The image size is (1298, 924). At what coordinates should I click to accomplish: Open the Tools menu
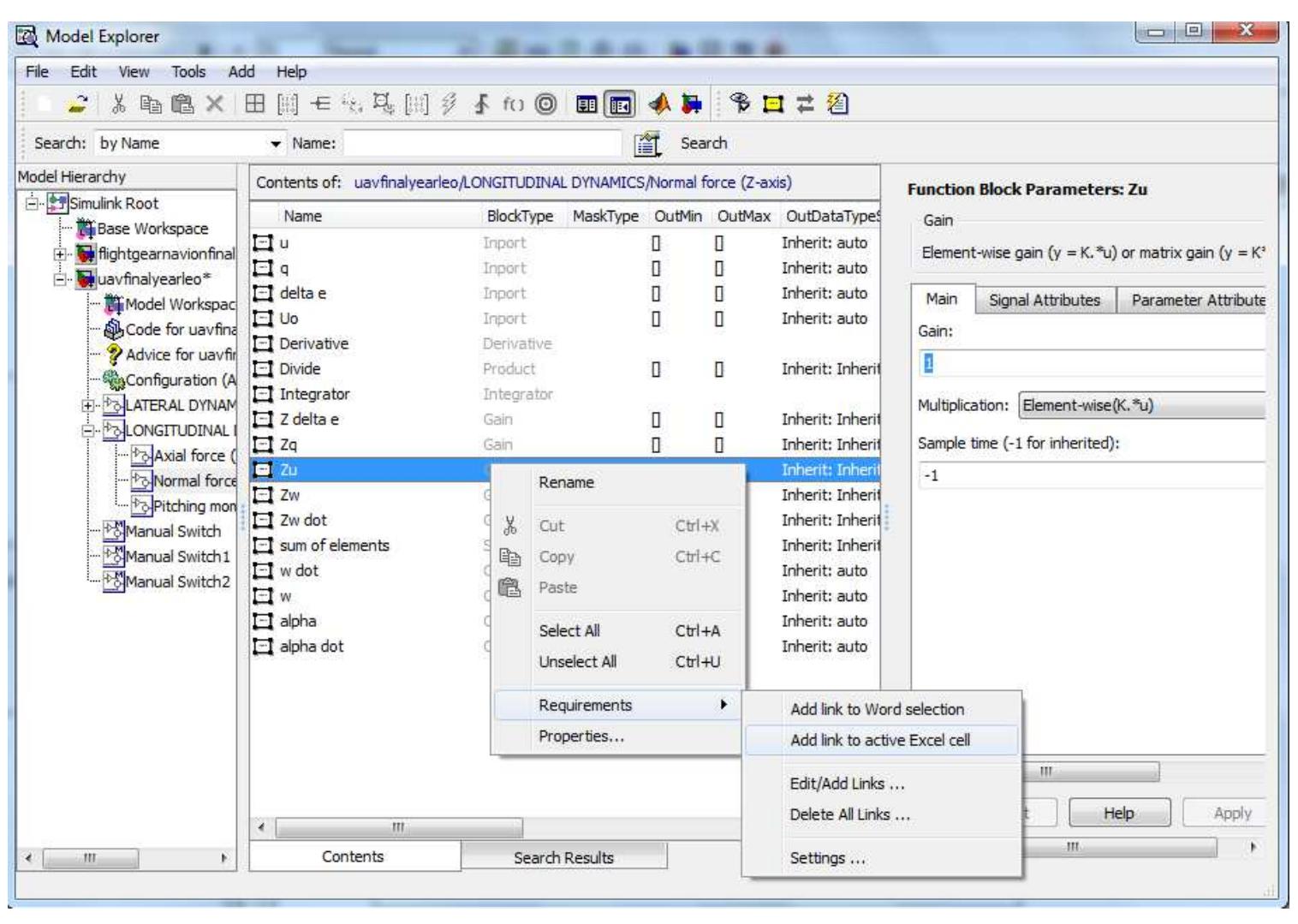(x=188, y=72)
